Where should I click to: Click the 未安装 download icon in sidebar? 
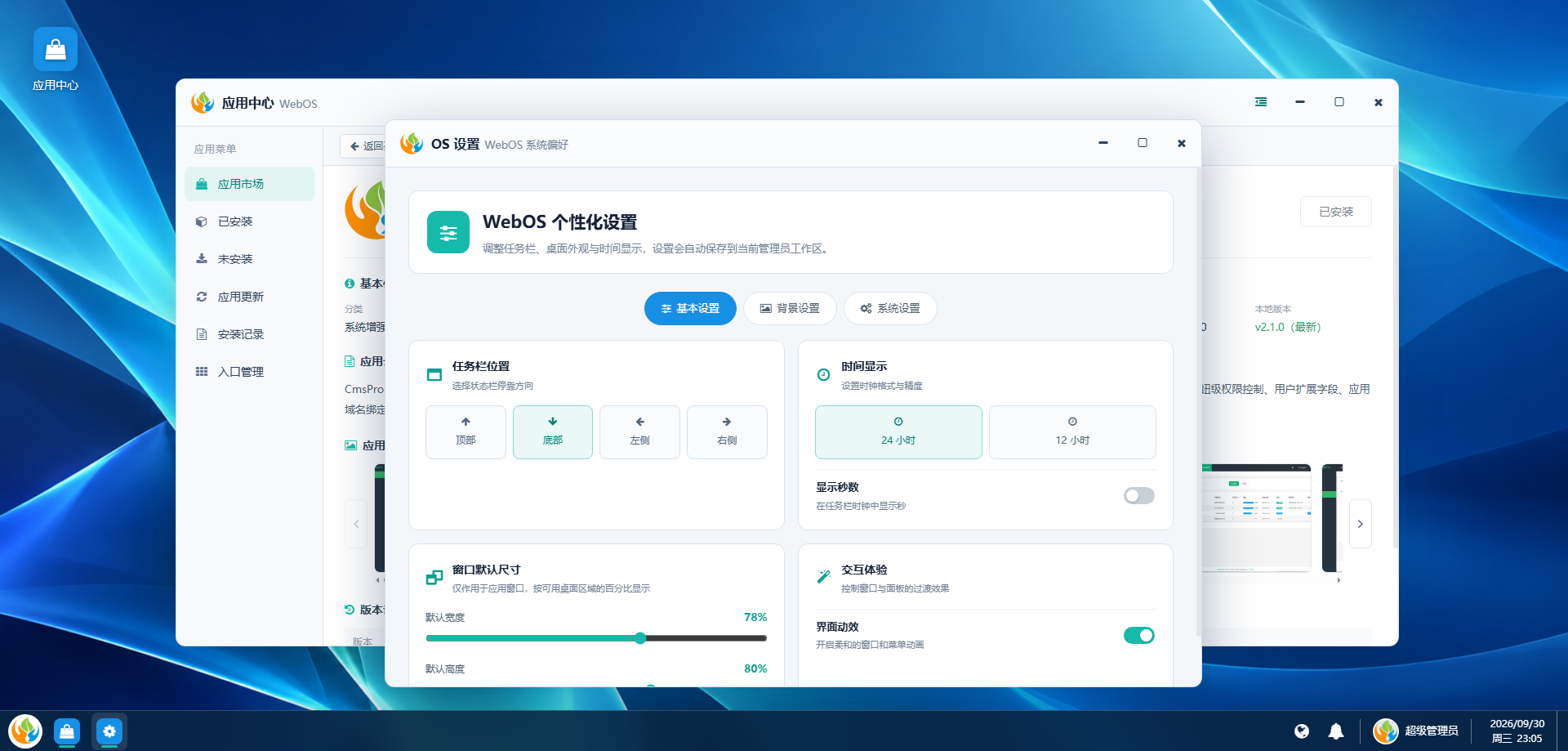click(202, 259)
